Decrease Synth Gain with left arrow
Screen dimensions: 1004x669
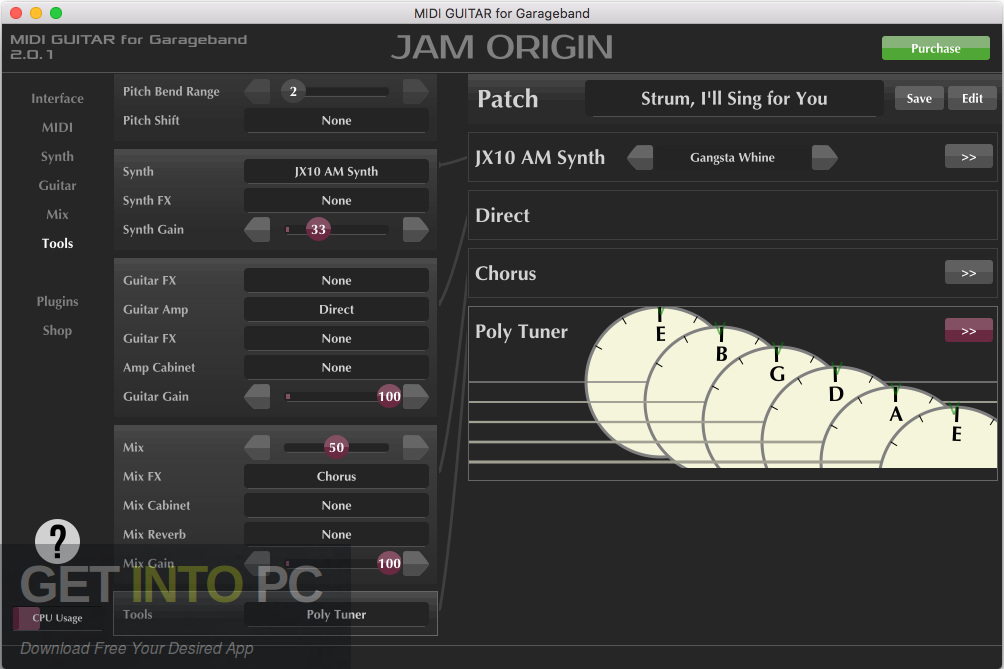(257, 229)
